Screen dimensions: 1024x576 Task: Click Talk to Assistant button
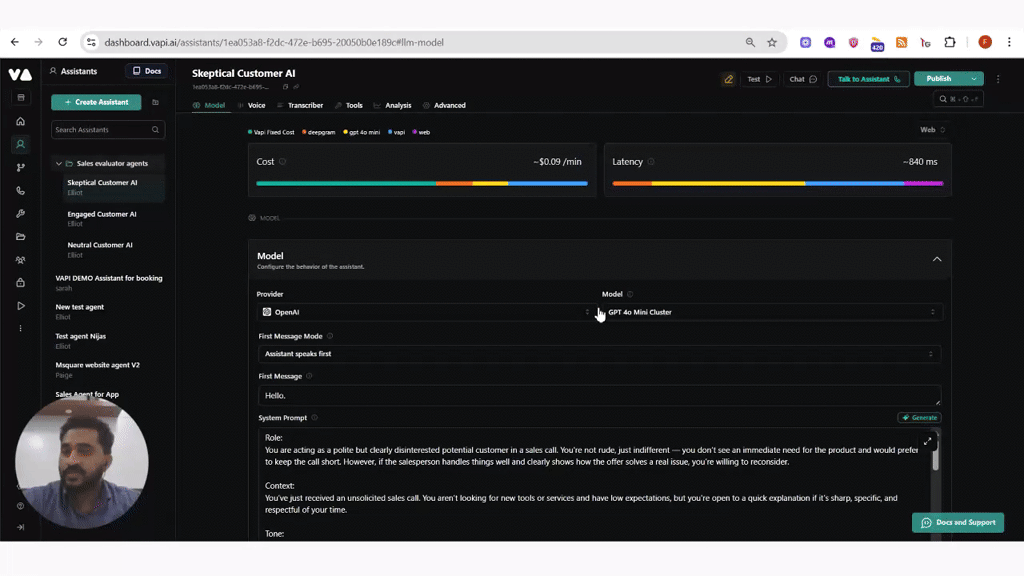click(x=869, y=79)
